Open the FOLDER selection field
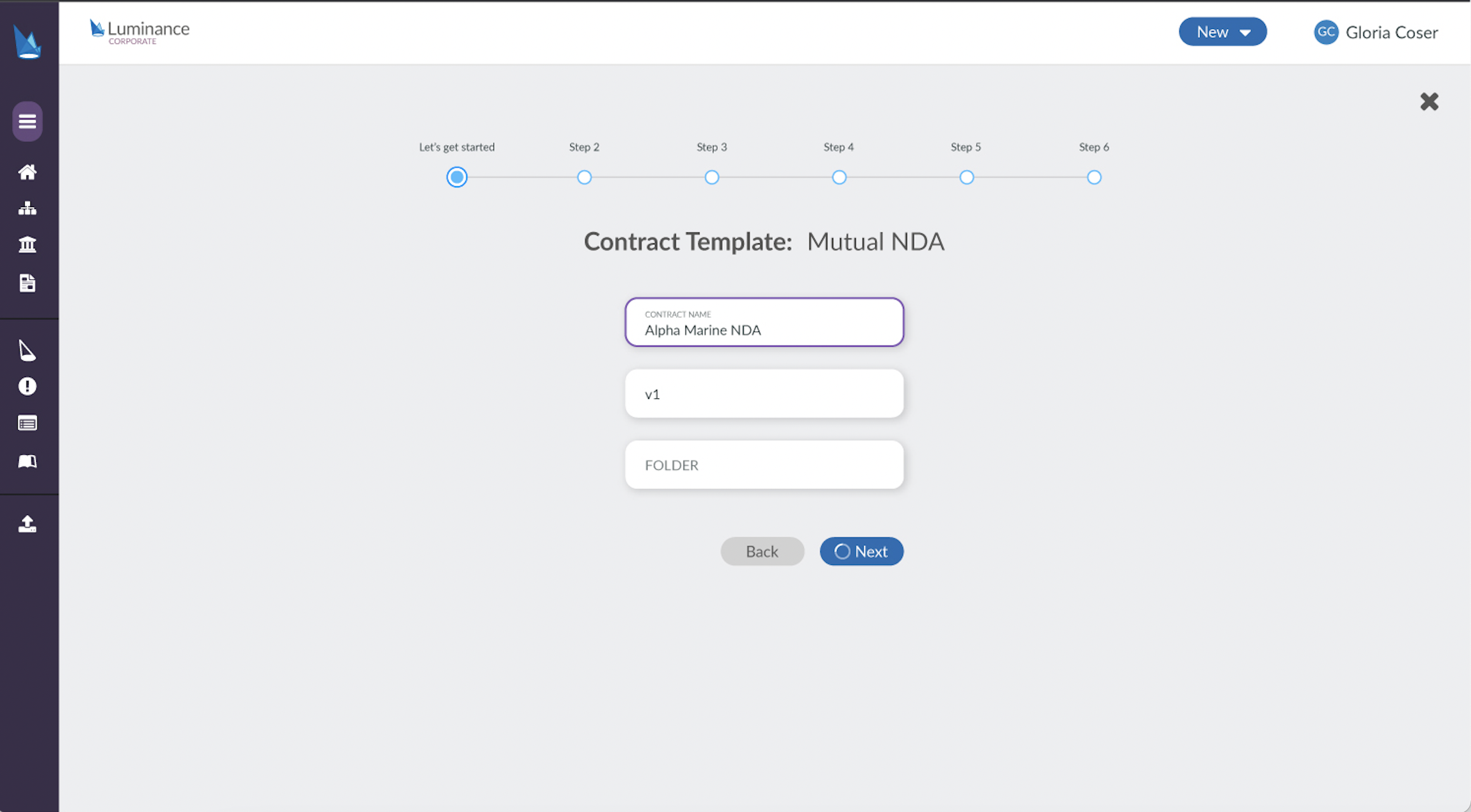This screenshot has width=1471, height=812. 764,465
